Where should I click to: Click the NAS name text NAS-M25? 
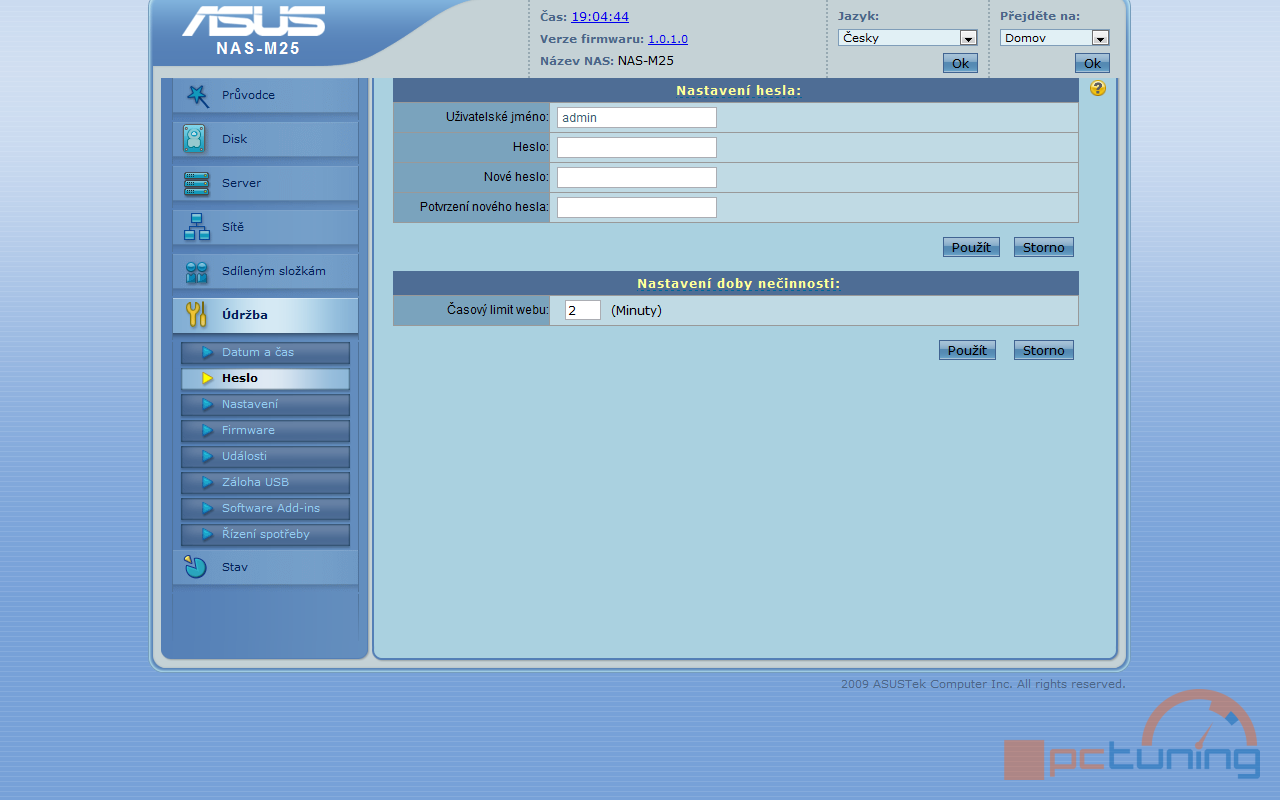click(x=646, y=61)
